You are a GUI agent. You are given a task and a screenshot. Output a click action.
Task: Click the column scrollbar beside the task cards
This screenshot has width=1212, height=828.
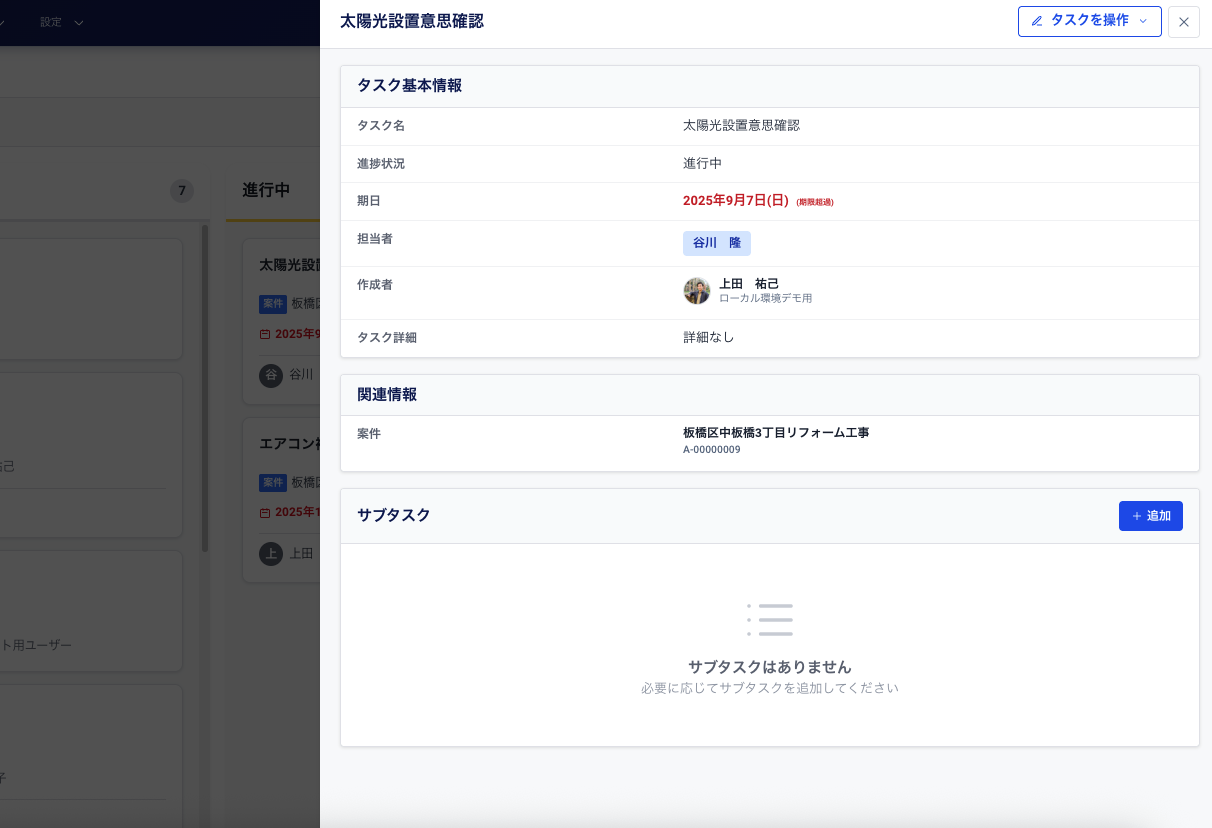(205, 390)
